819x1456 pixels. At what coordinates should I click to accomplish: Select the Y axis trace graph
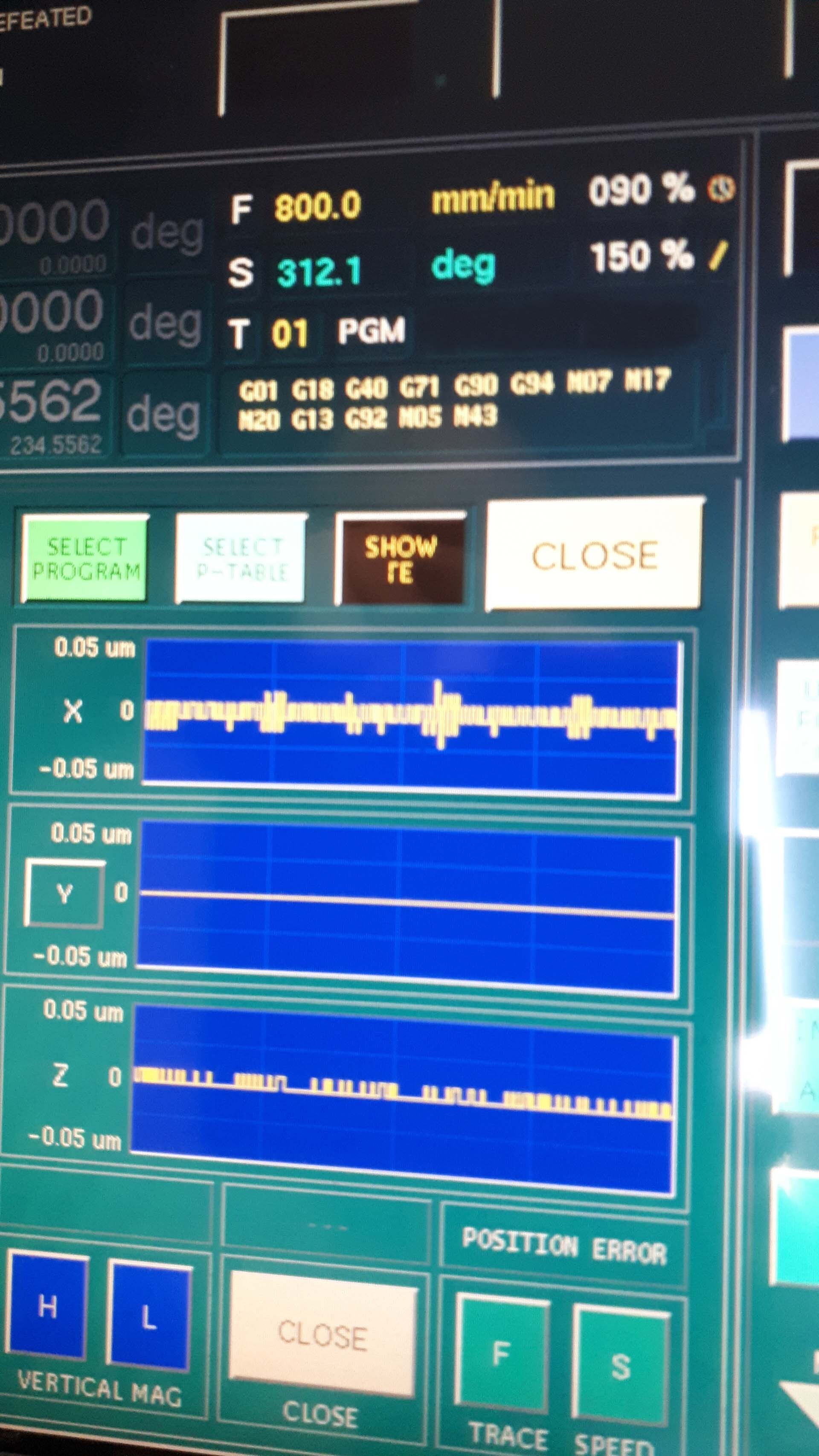tap(400, 897)
